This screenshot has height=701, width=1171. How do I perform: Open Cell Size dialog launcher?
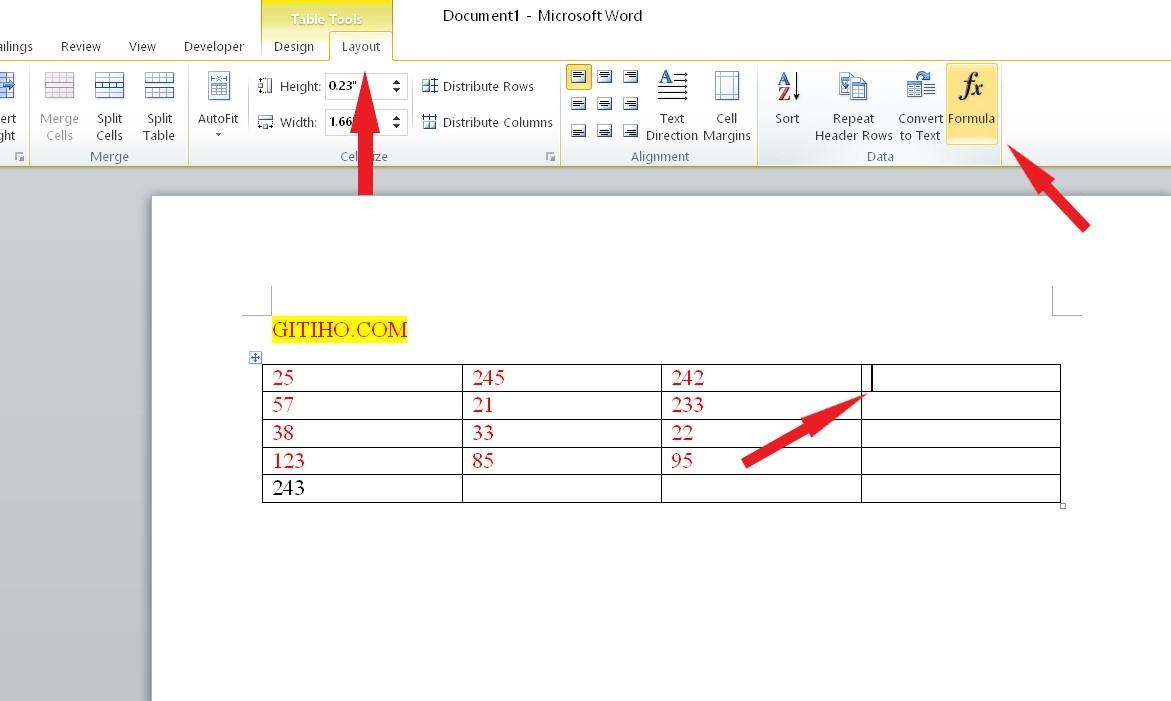(550, 157)
